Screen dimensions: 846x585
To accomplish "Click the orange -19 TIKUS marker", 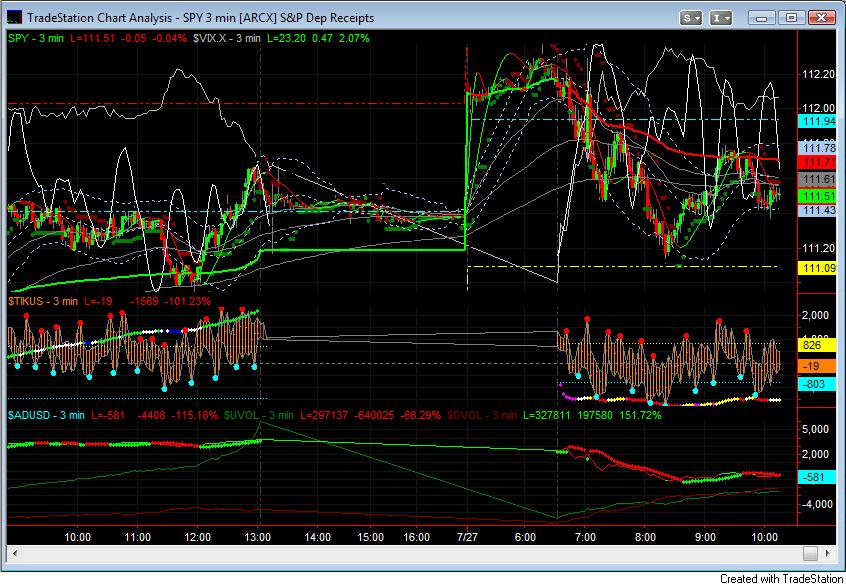I will coord(817,366).
